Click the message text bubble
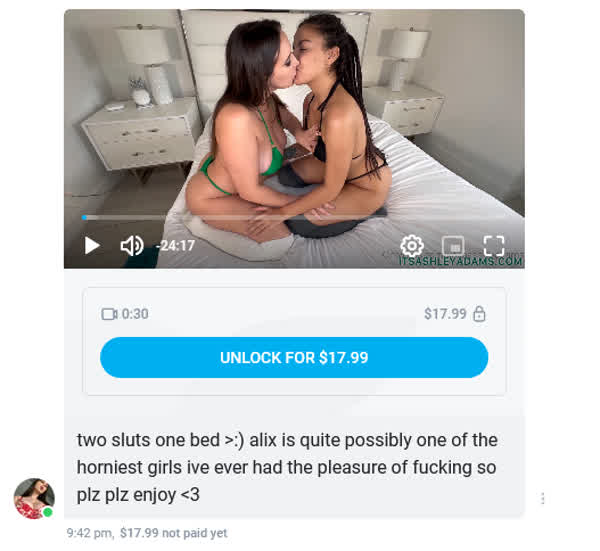 click(294, 467)
